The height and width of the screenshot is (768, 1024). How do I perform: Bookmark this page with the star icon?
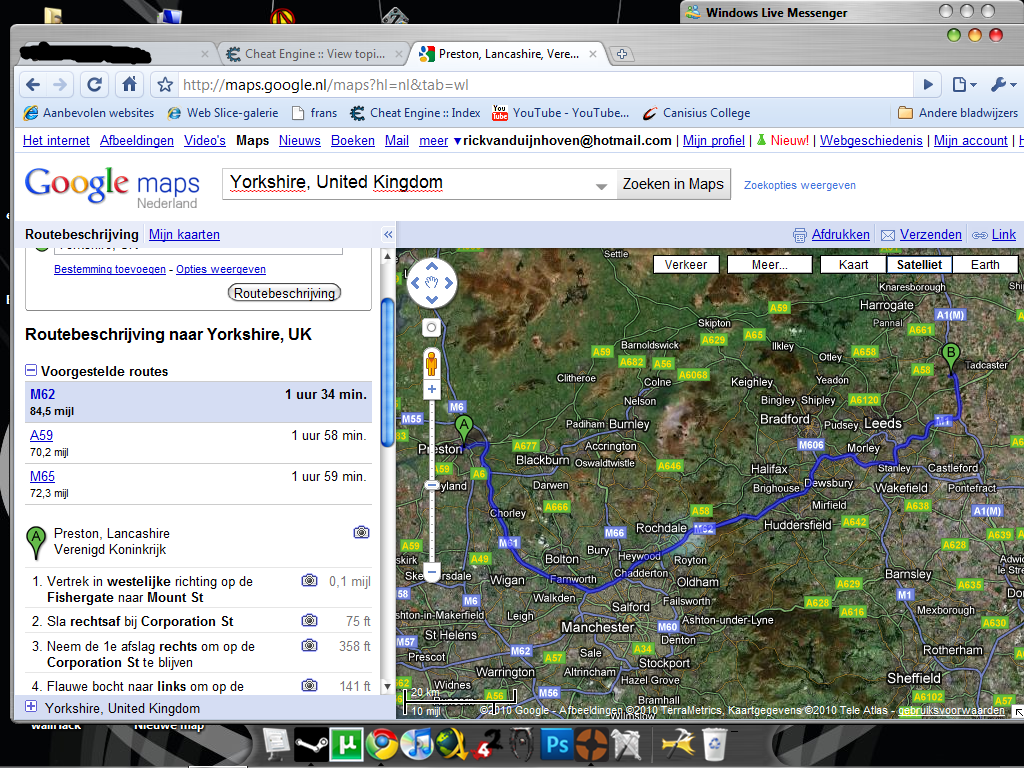[x=165, y=85]
